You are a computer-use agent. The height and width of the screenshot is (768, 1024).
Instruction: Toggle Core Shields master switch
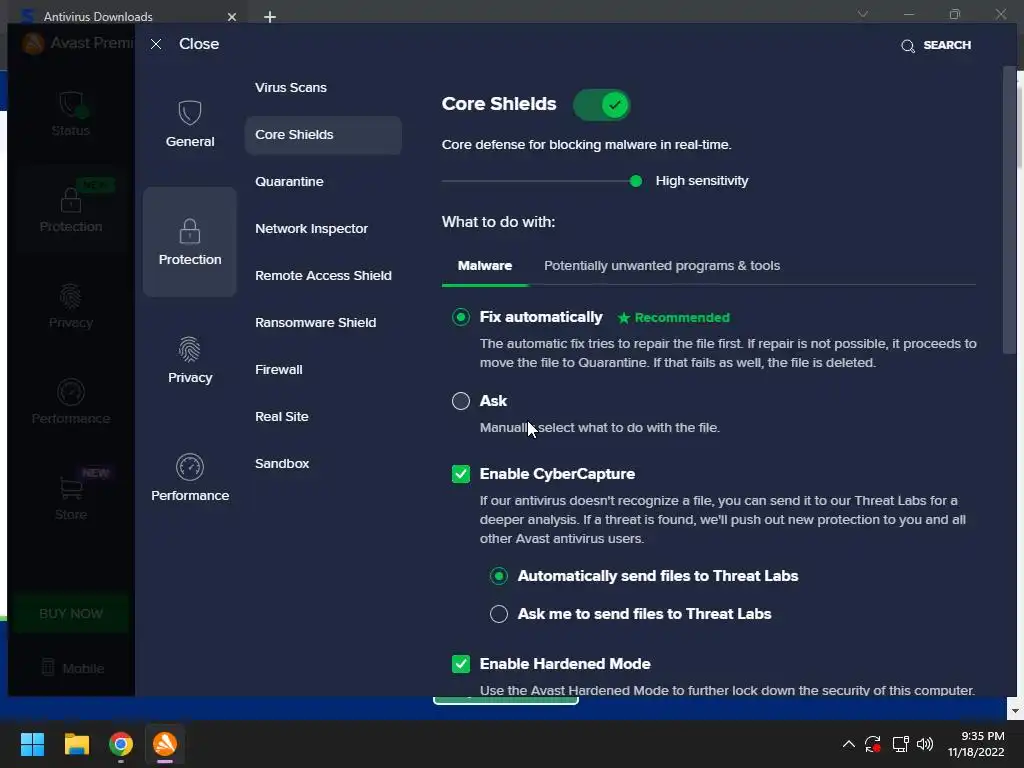[x=601, y=104]
